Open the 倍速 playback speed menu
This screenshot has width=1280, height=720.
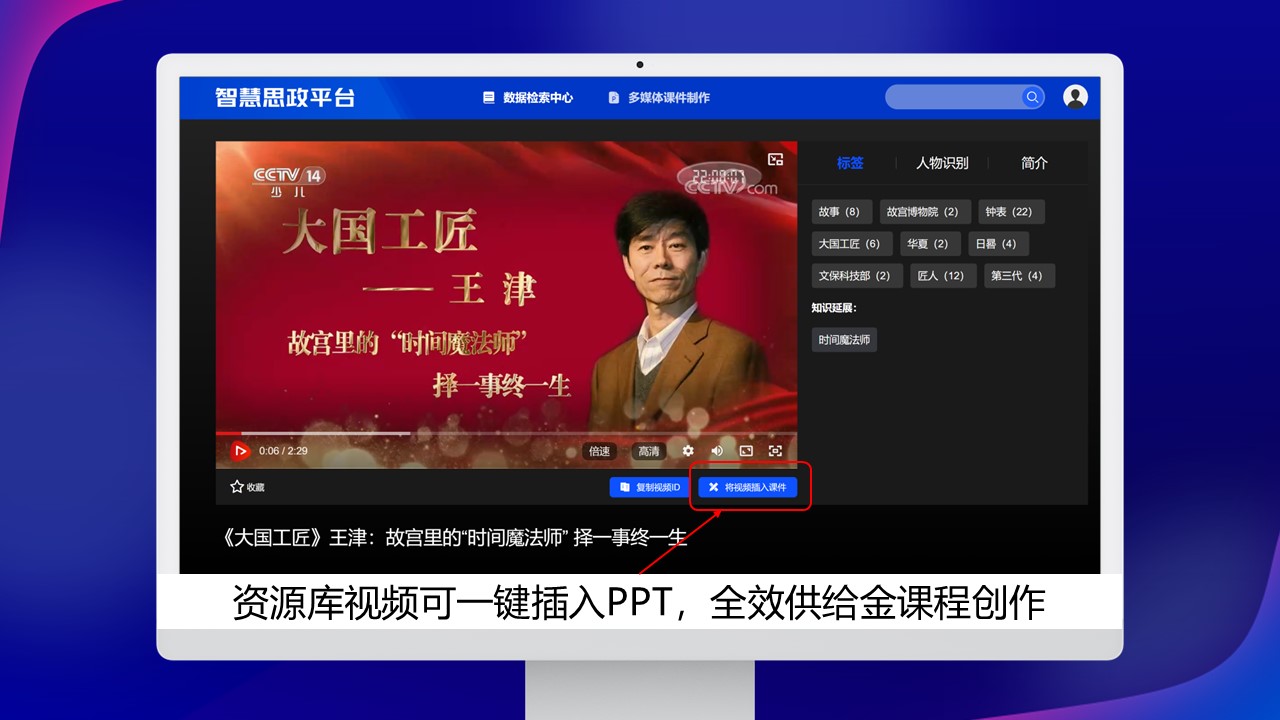[599, 451]
